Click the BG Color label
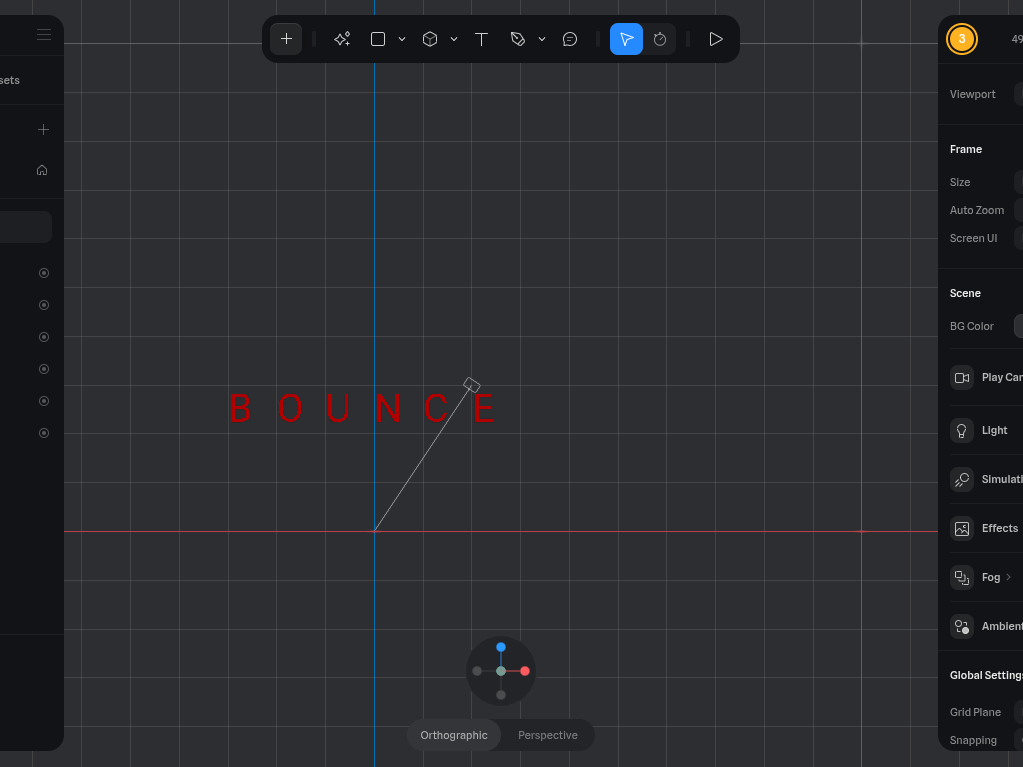Viewport: 1023px width, 767px height. click(971, 326)
